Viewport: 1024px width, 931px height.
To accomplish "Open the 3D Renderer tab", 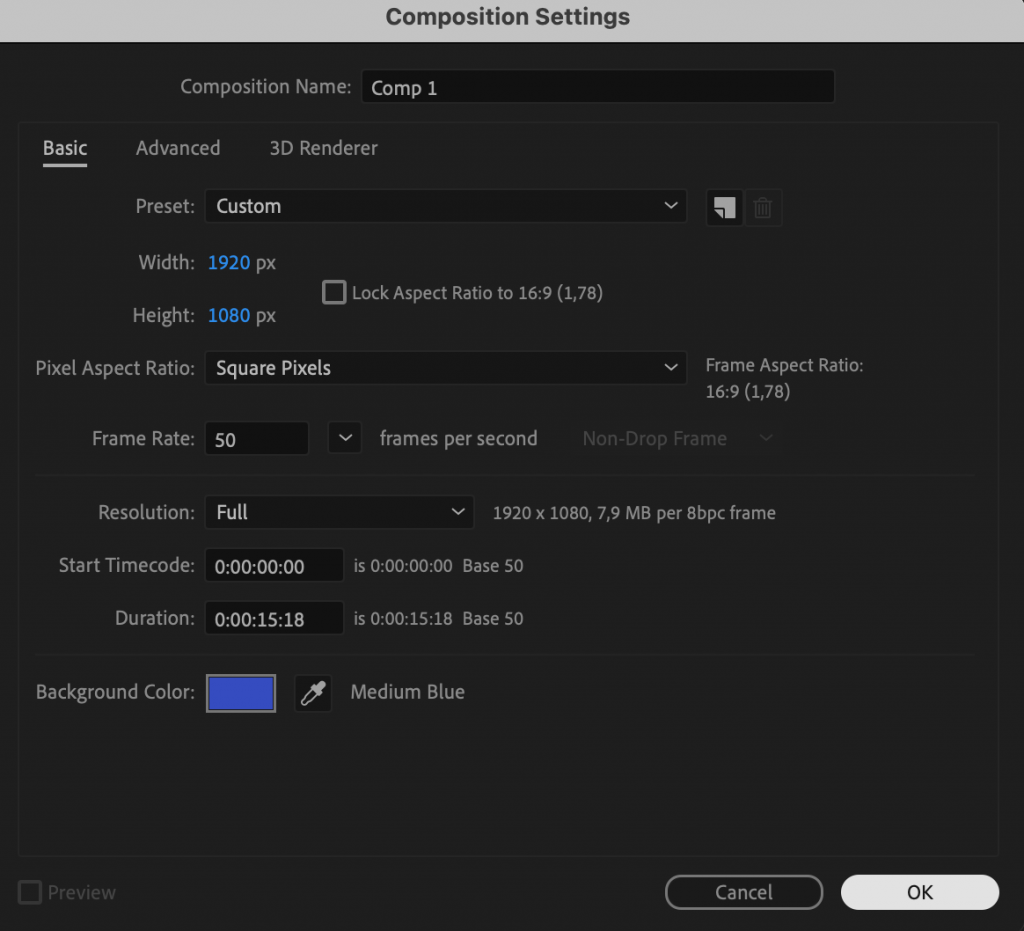I will tap(323, 148).
